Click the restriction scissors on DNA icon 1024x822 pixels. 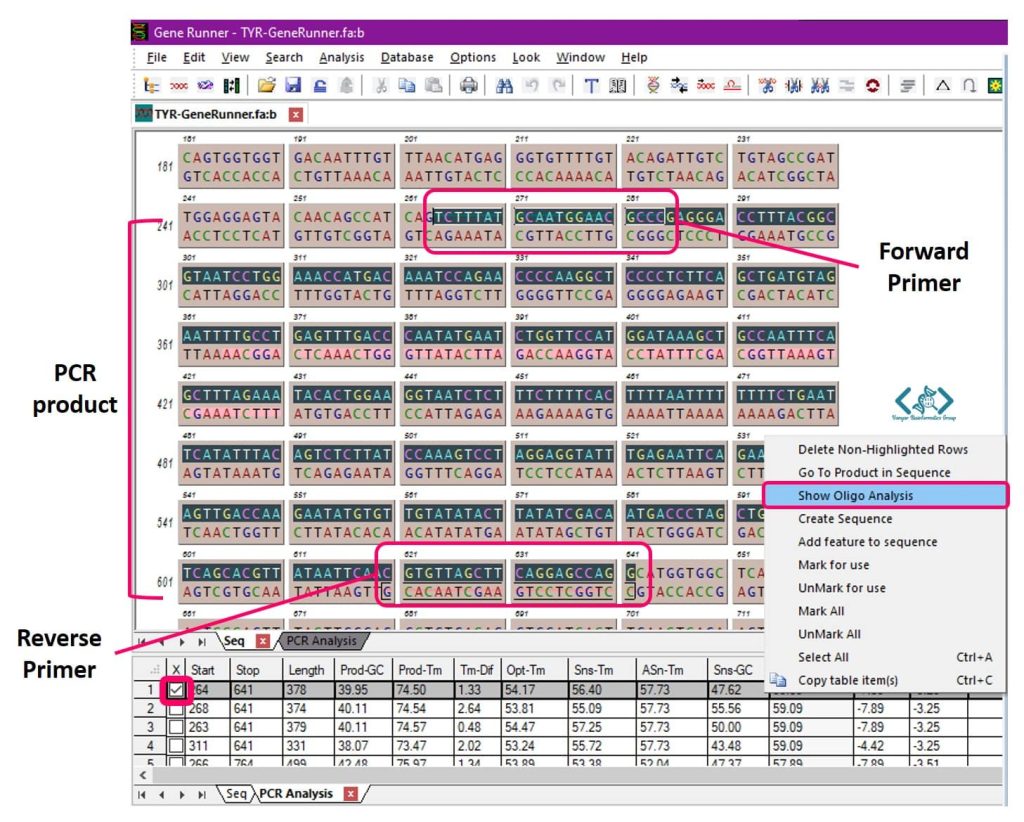pos(767,86)
